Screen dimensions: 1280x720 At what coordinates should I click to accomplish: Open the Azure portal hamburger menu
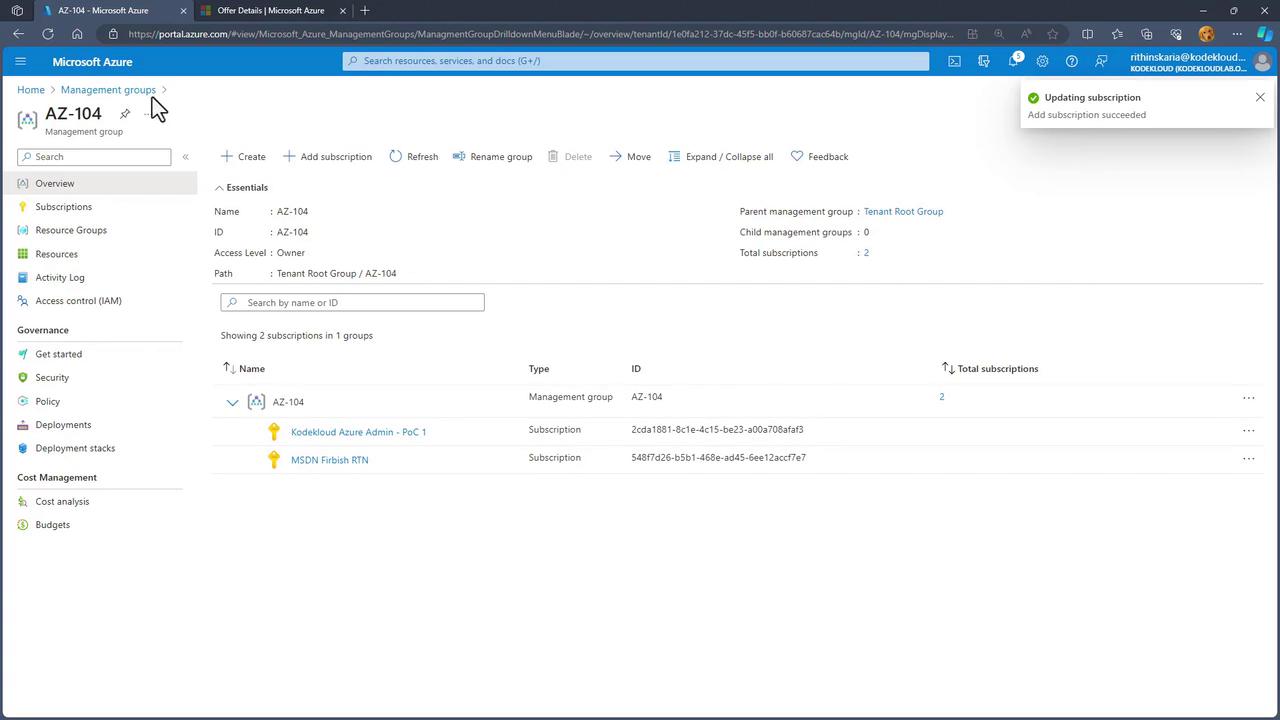tap(20, 61)
